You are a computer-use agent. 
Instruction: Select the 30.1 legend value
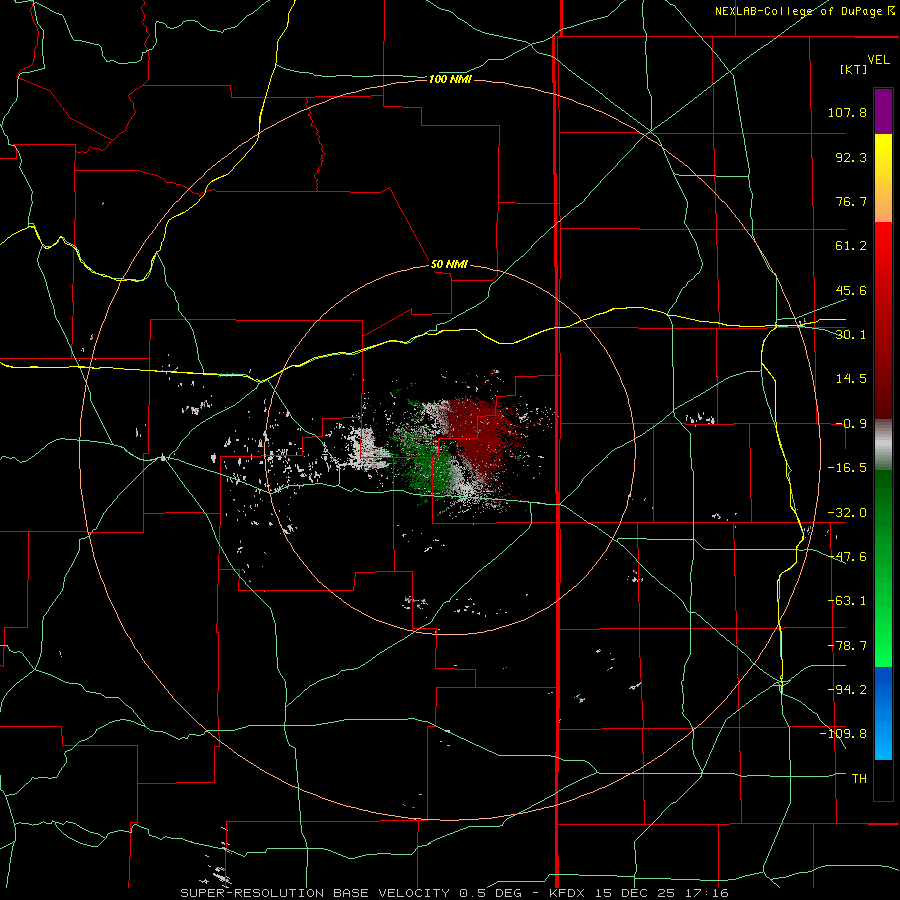851,335
